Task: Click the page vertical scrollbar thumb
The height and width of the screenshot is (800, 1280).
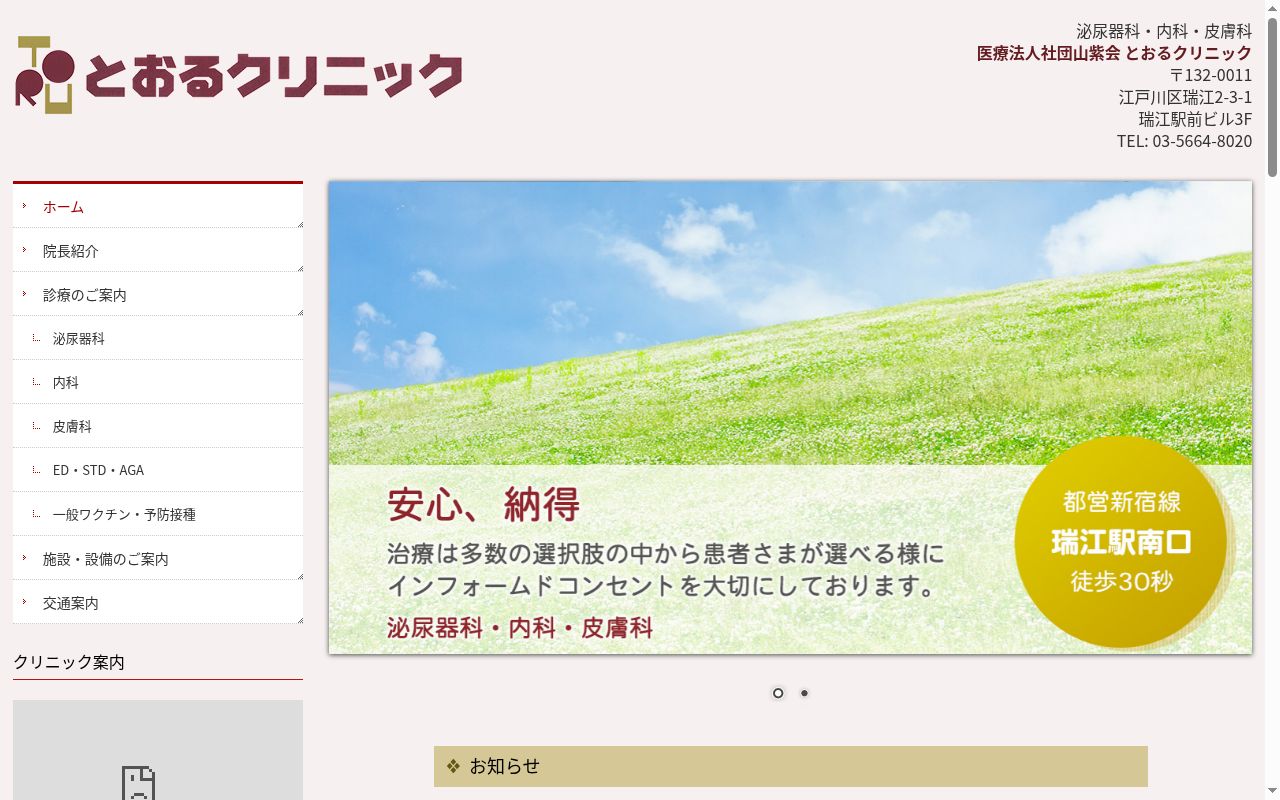Action: pyautogui.click(x=1272, y=97)
